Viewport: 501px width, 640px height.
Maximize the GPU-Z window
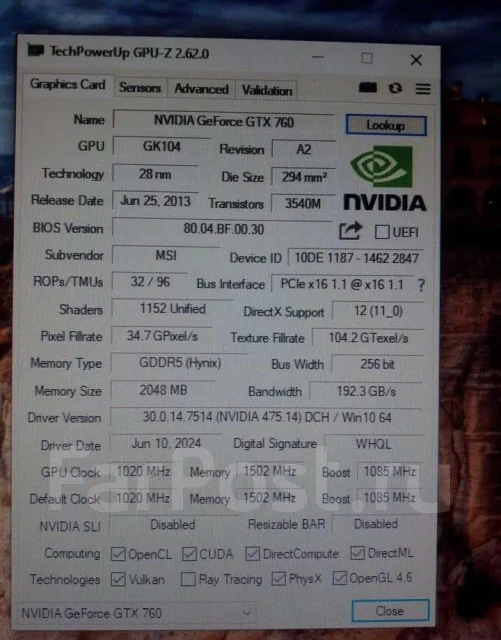point(367,58)
